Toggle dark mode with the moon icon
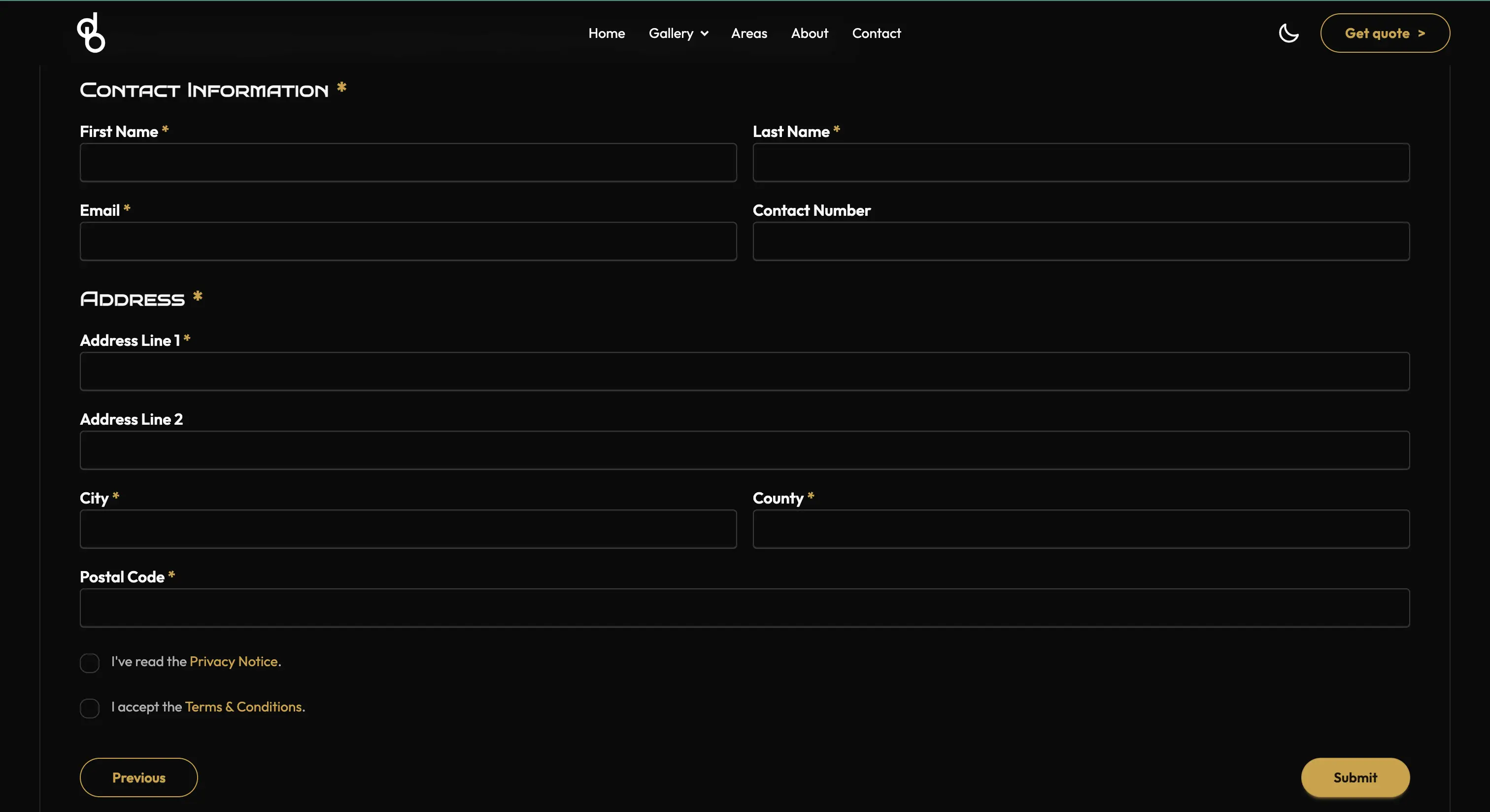1490x812 pixels. [x=1288, y=33]
